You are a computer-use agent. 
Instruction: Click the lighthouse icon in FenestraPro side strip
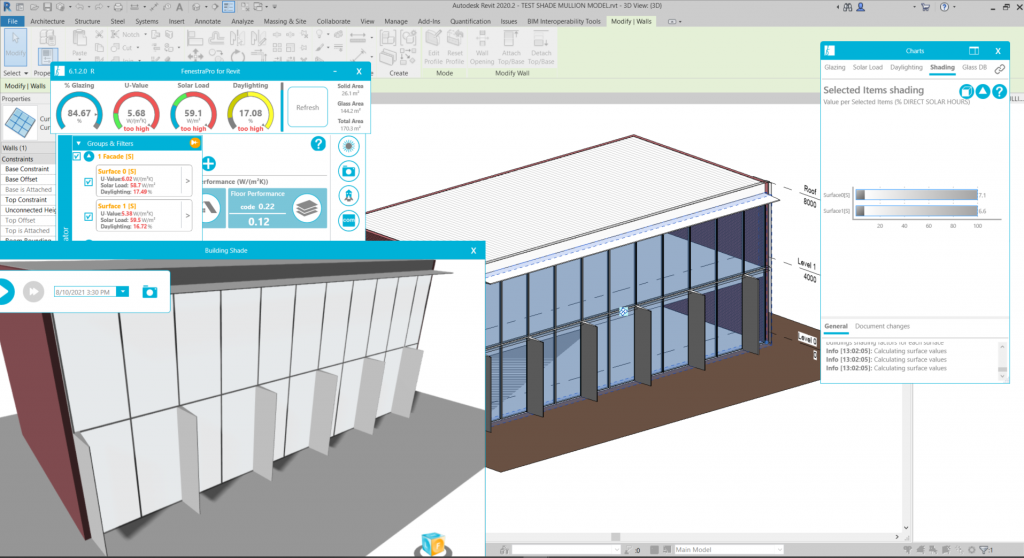[349, 195]
